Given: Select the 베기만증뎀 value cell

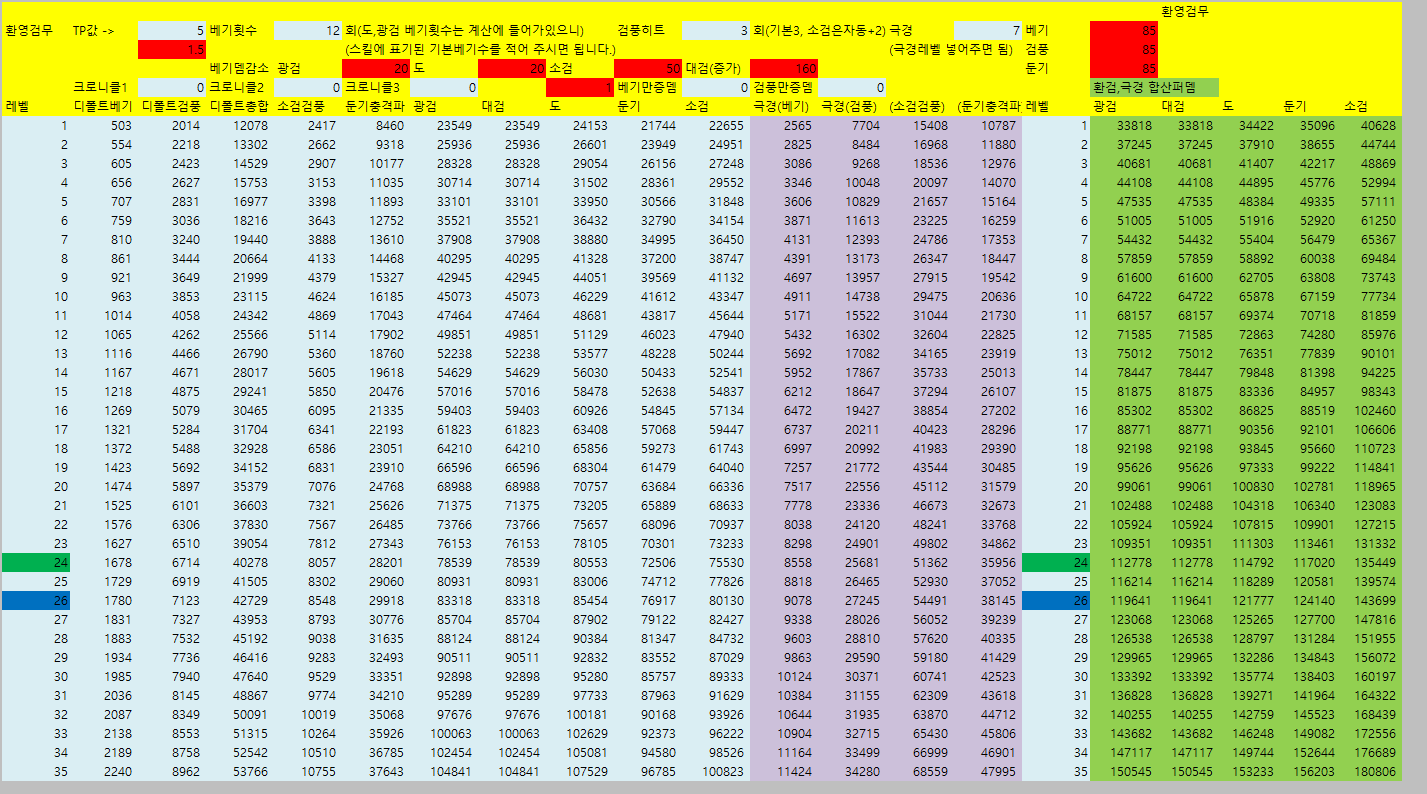Looking at the screenshot, I should [715, 87].
